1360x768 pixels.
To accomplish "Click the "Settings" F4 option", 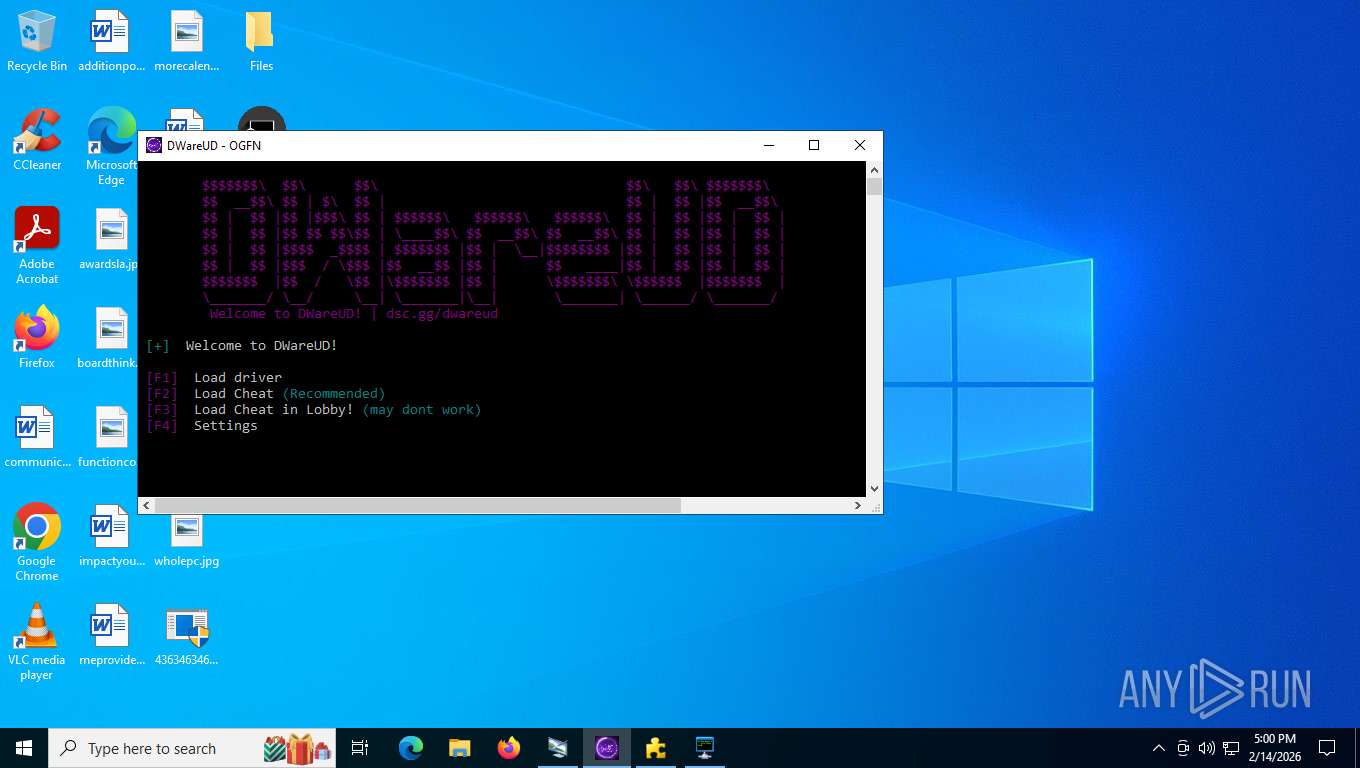I will 202,425.
